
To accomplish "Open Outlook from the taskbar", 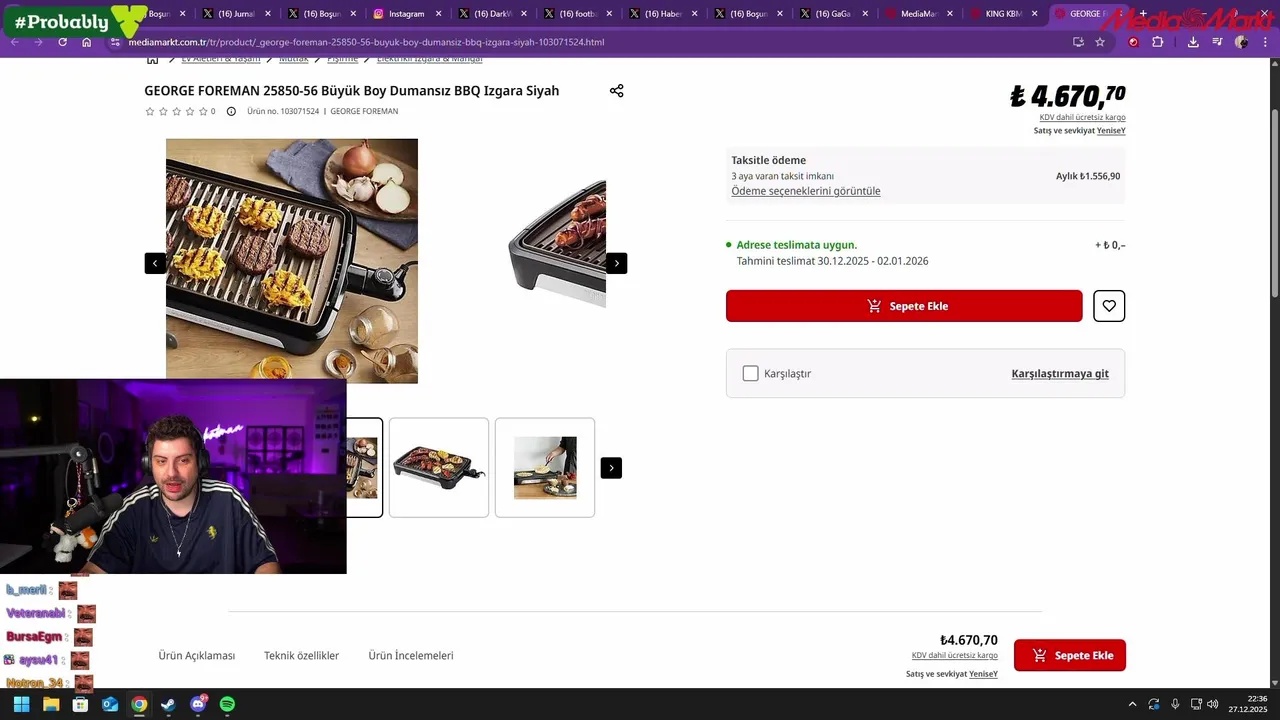I will pos(110,704).
